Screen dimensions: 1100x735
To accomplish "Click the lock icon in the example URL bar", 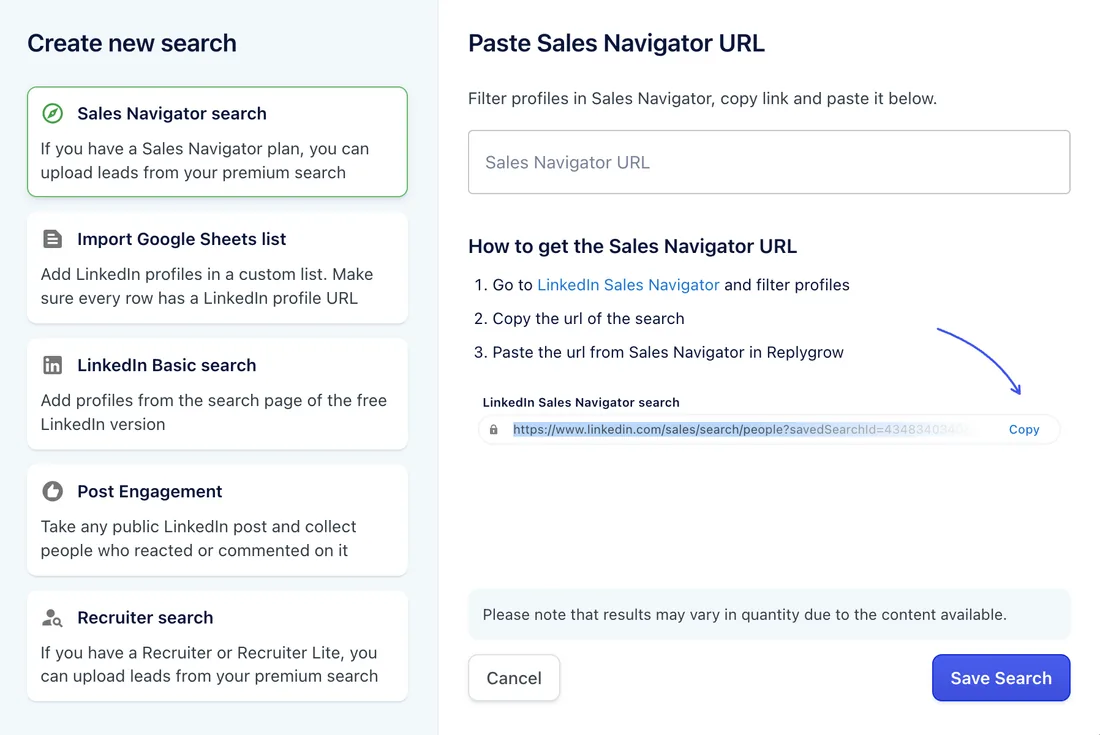I will pyautogui.click(x=494, y=429).
